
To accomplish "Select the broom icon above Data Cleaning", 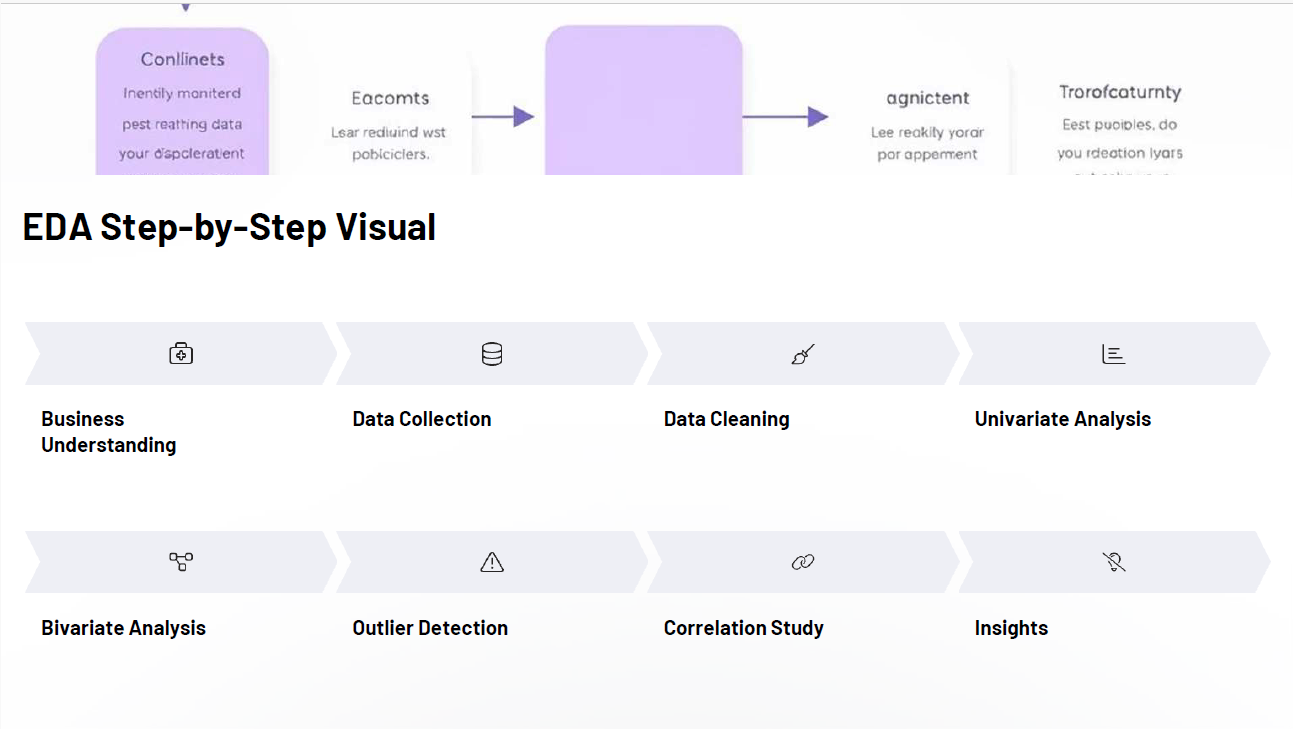I will (803, 354).
